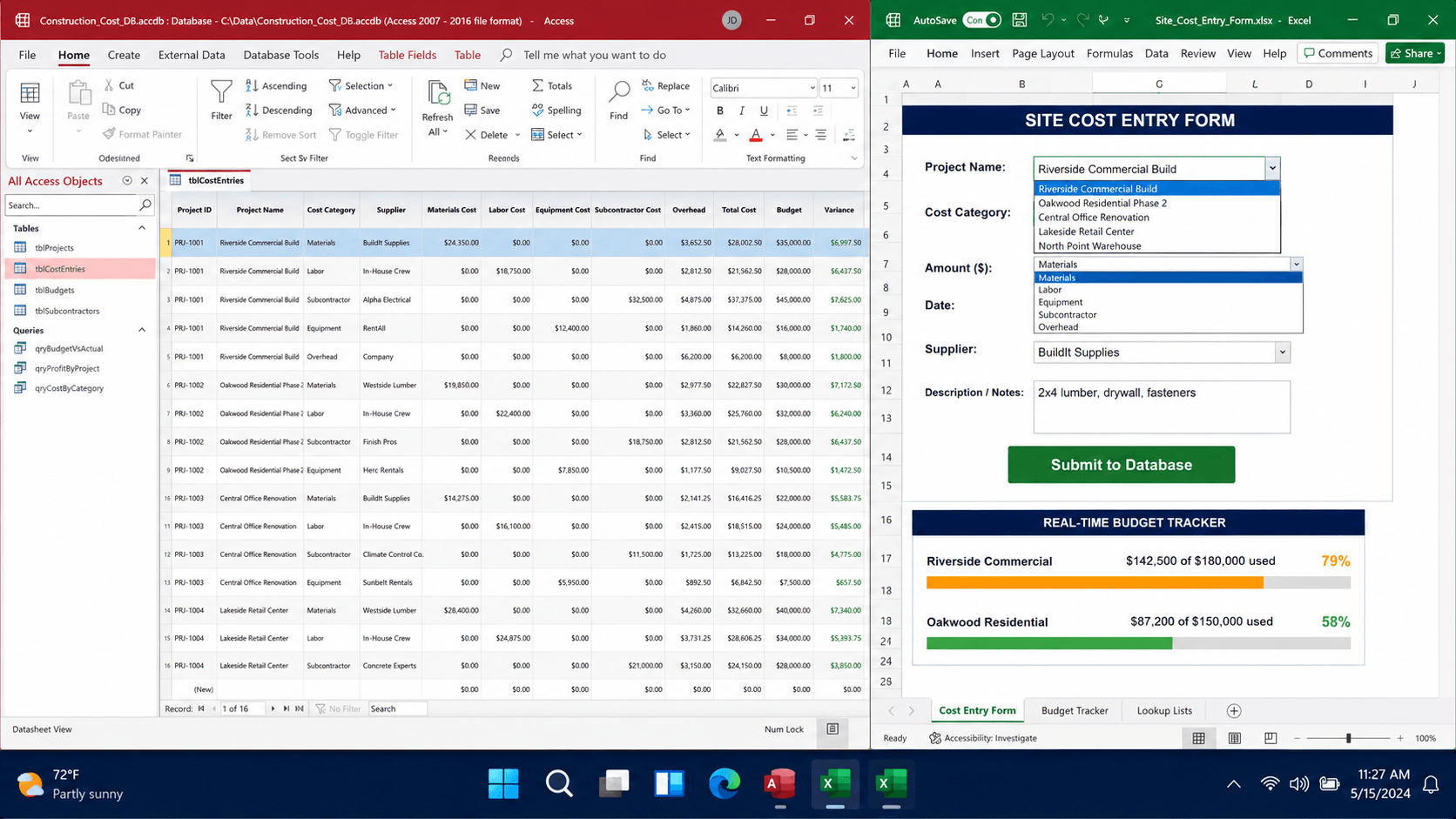Click the Copy icon in Access ribbon
1456x819 pixels.
pos(109,110)
